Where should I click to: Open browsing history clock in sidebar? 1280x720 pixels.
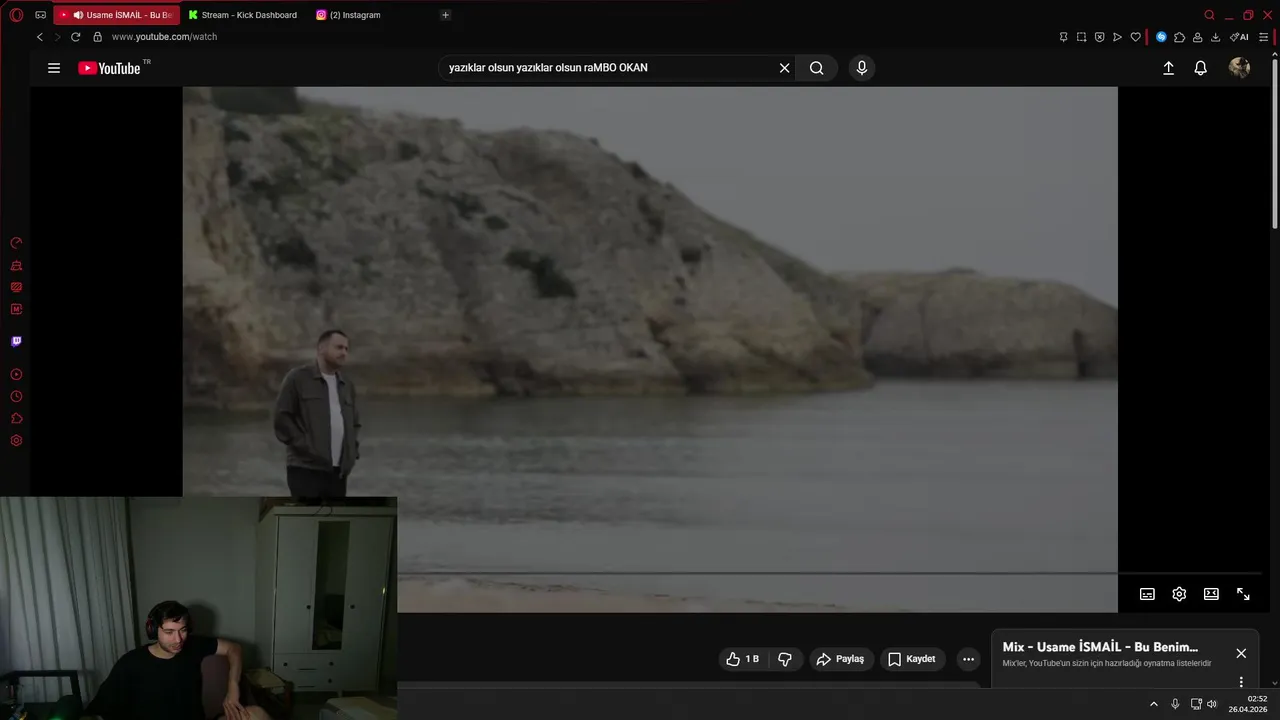click(16, 396)
